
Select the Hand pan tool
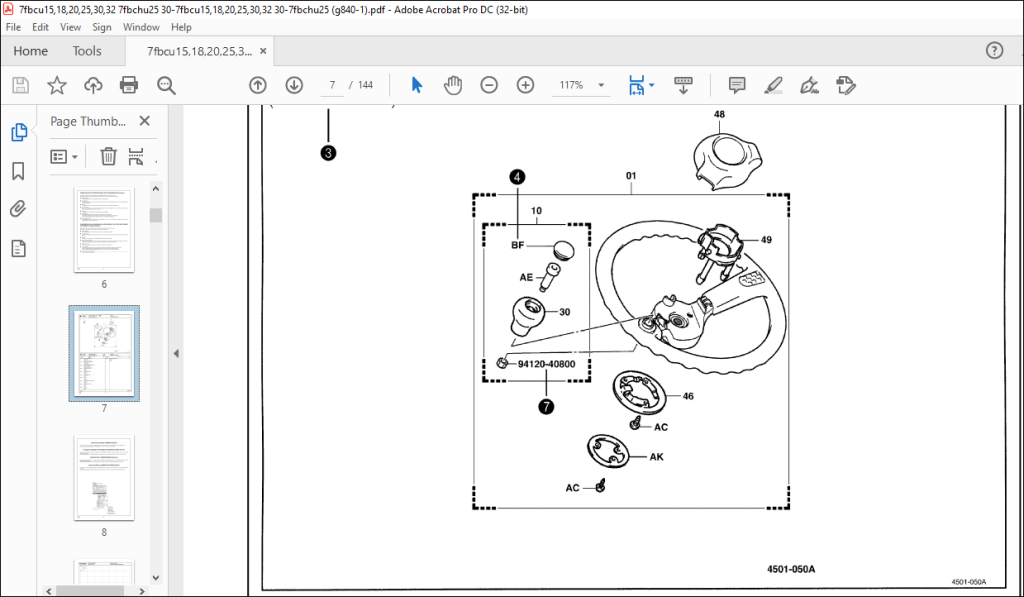[x=453, y=85]
